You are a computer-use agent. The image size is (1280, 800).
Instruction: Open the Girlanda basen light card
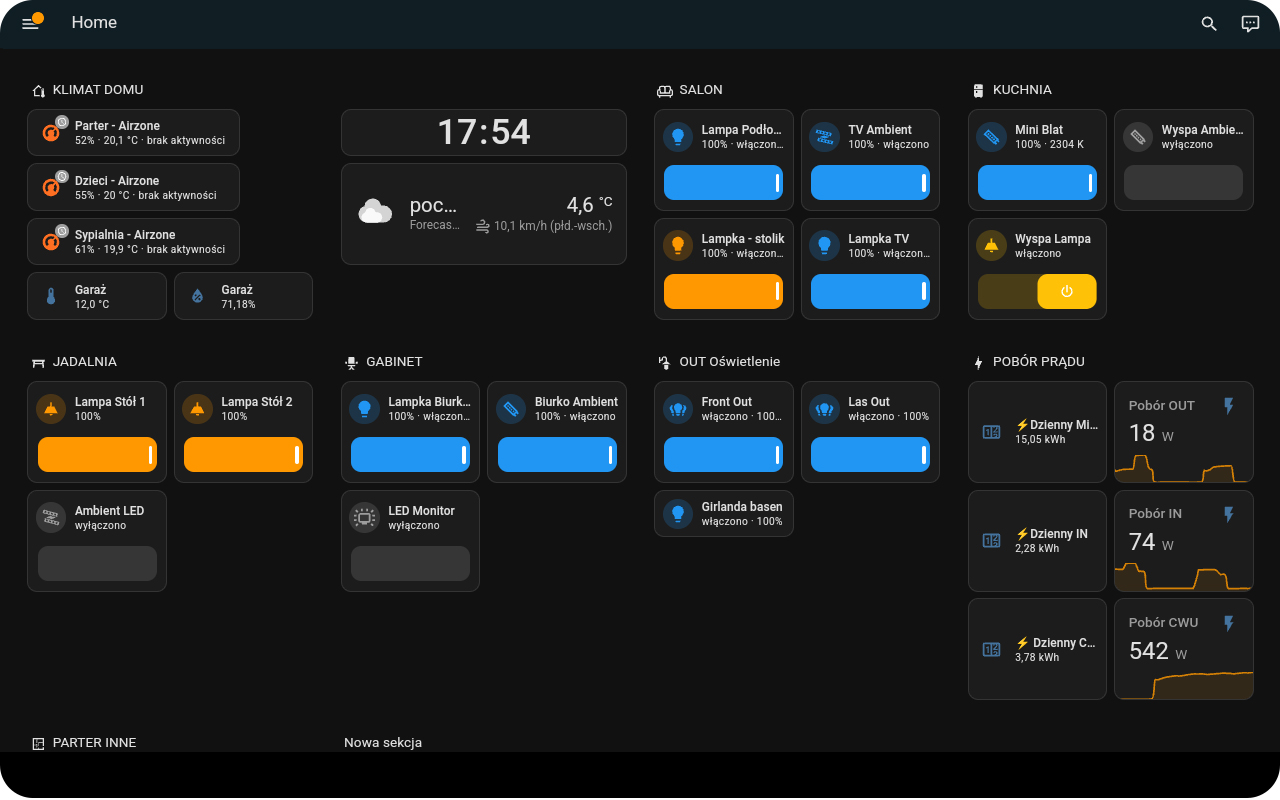tap(740, 513)
